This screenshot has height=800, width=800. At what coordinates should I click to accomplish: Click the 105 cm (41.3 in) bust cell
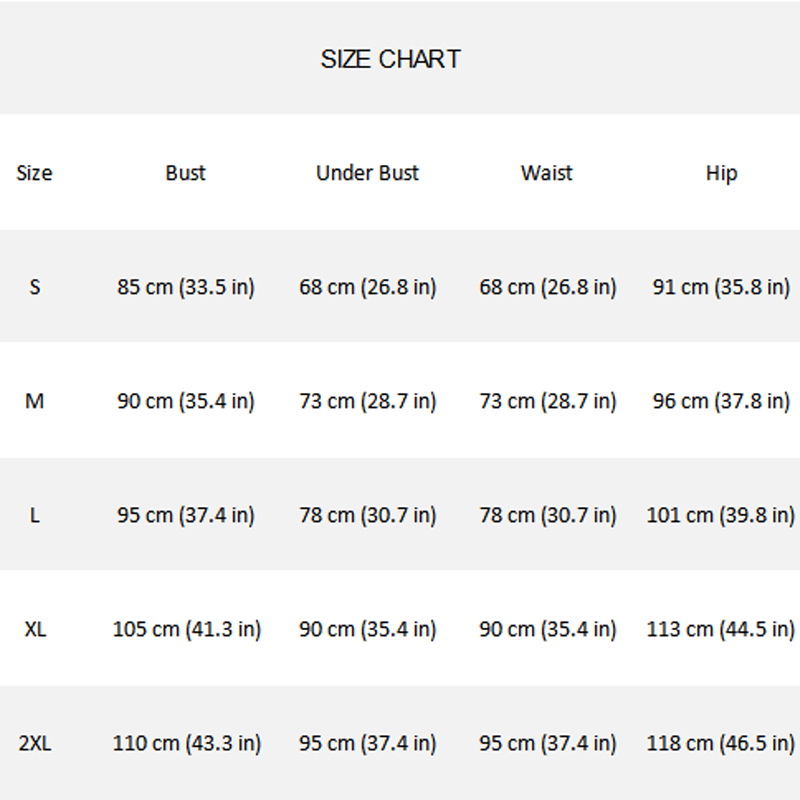tap(186, 630)
